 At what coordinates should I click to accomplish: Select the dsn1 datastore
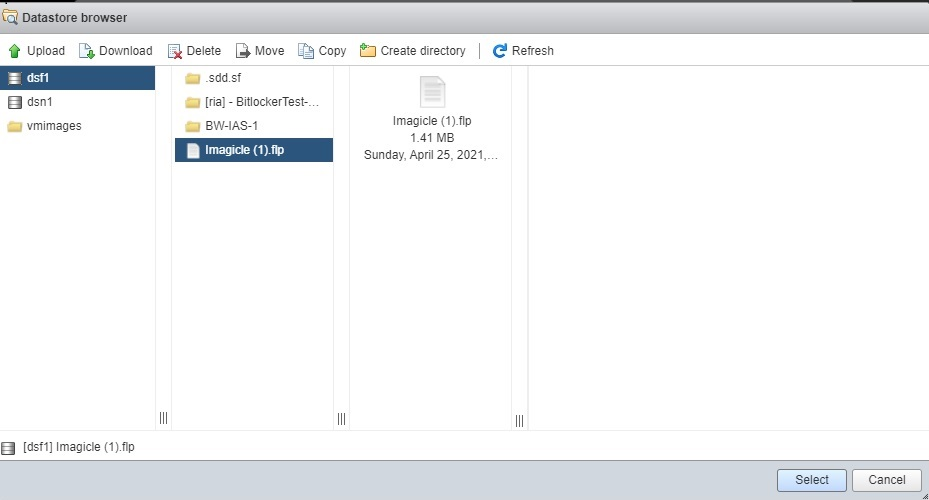[x=39, y=102]
